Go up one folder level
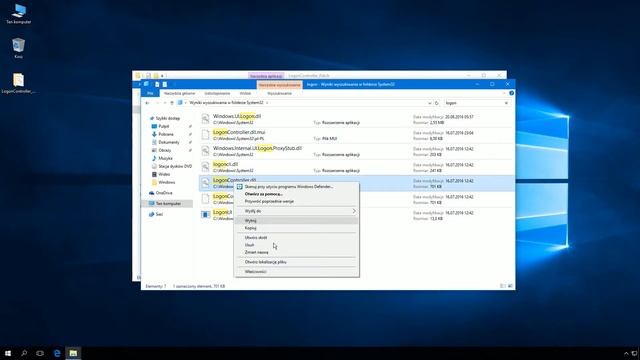640x360 pixels. (x=172, y=103)
